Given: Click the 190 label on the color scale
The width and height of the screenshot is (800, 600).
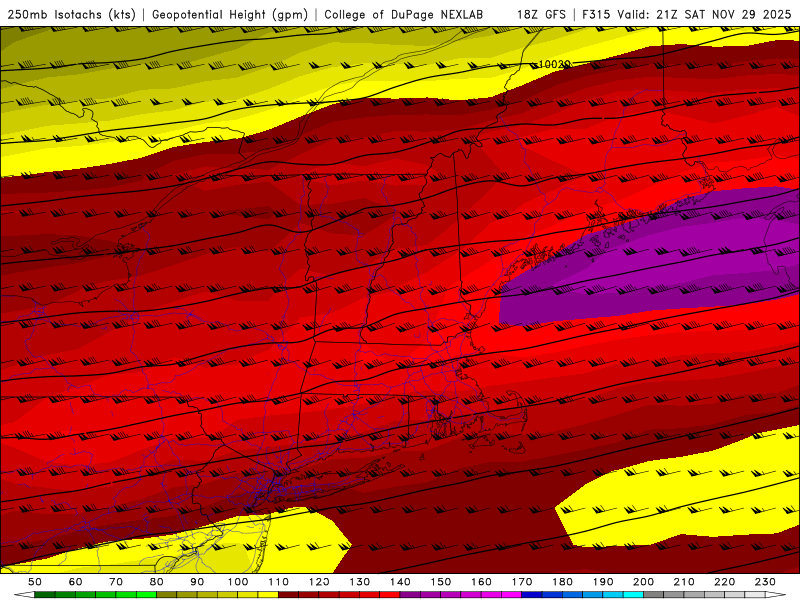Looking at the screenshot, I should point(603,582).
